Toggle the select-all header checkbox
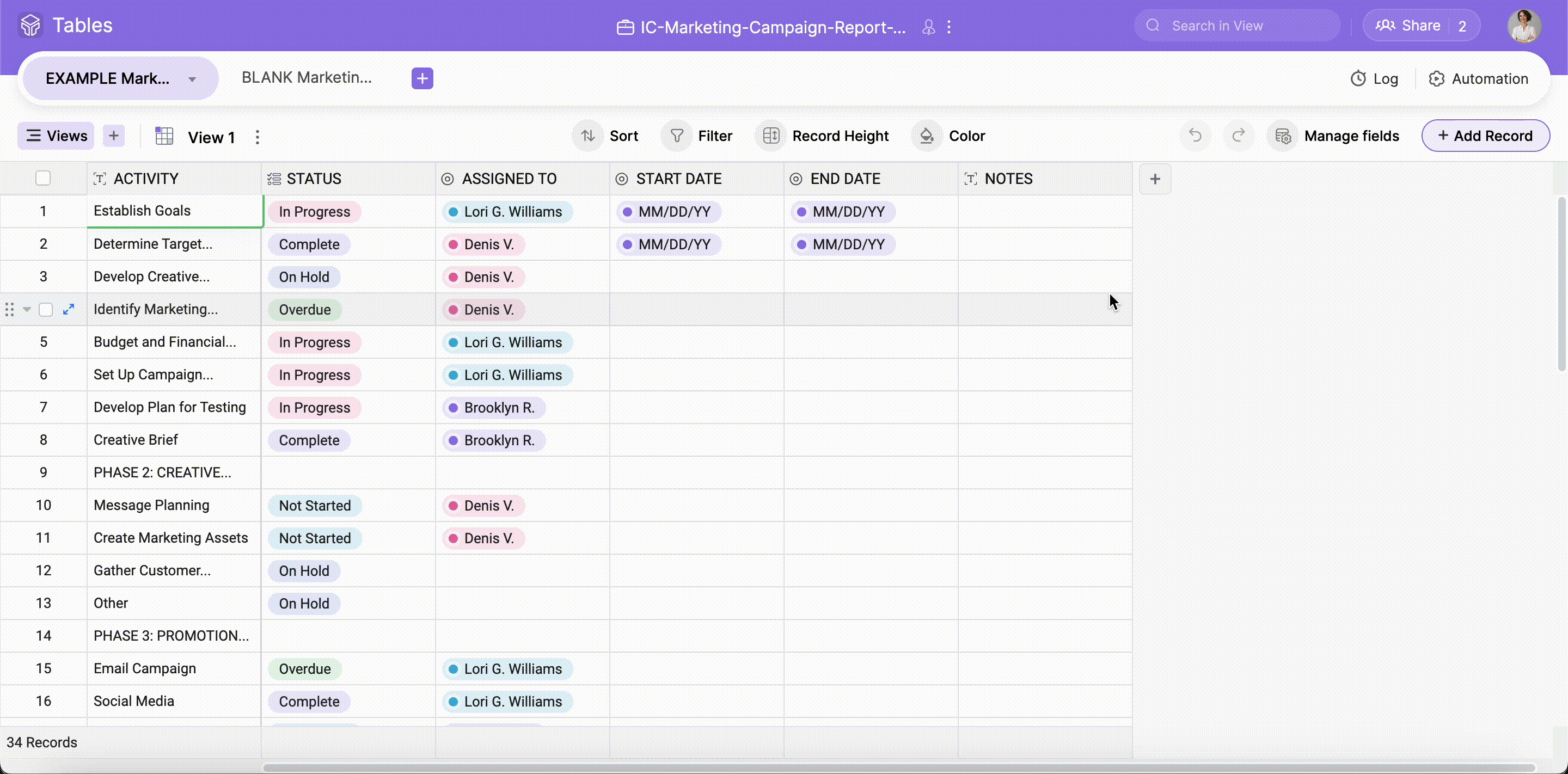Viewport: 1568px width, 774px height. [x=42, y=179]
